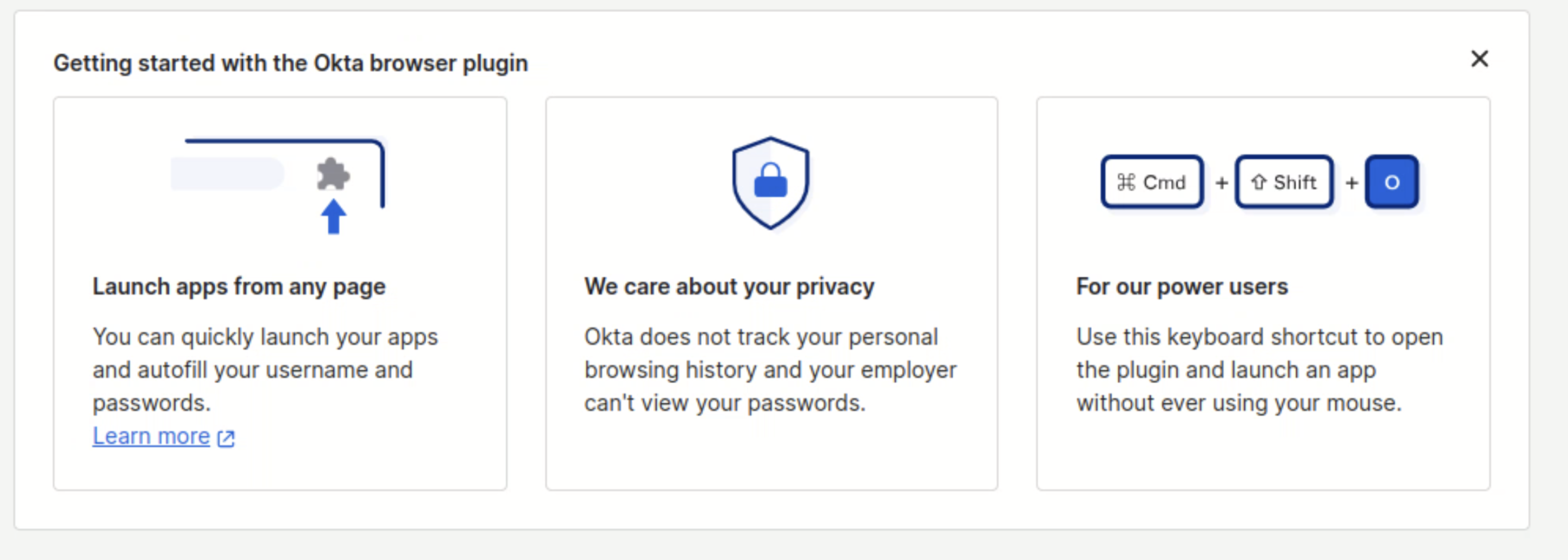Click the Cmd key graphic
Viewport: 1568px width, 560px height.
(x=1152, y=182)
